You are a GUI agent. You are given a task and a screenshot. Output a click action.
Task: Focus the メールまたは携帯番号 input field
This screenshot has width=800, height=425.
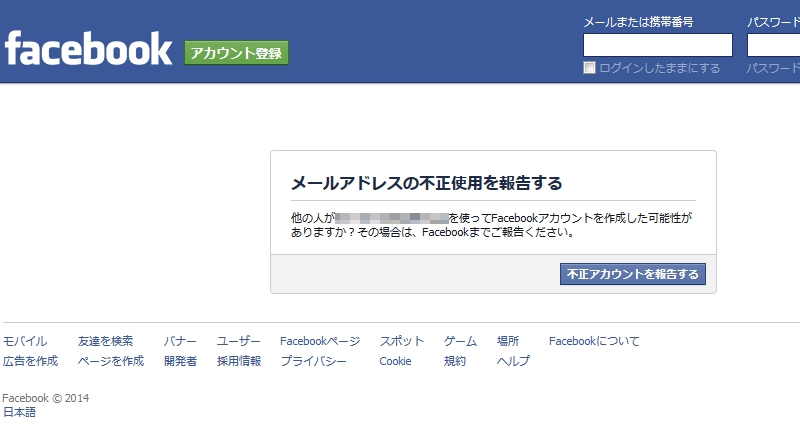coord(658,45)
